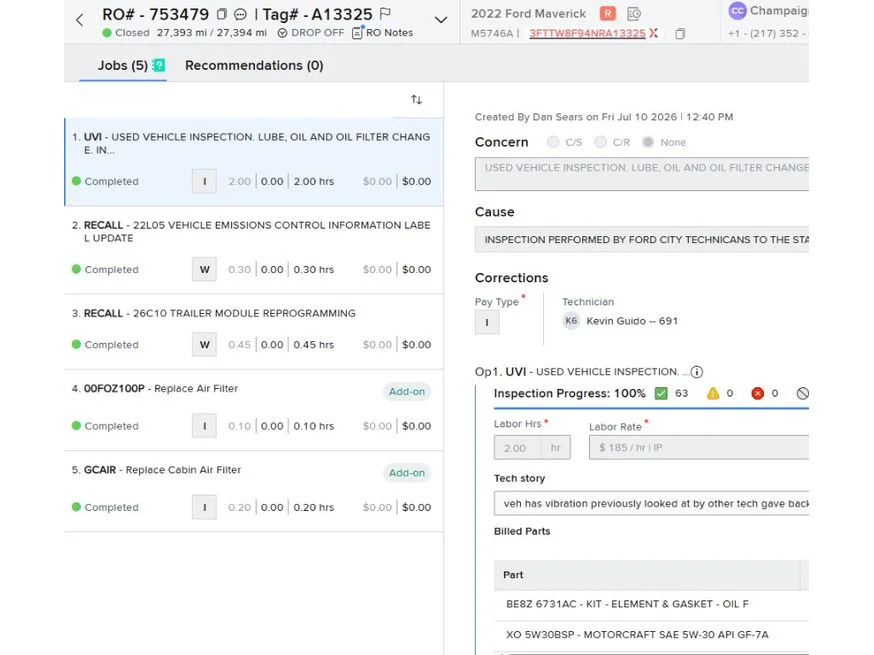
Task: Click the Concern text field
Action: 642,174
